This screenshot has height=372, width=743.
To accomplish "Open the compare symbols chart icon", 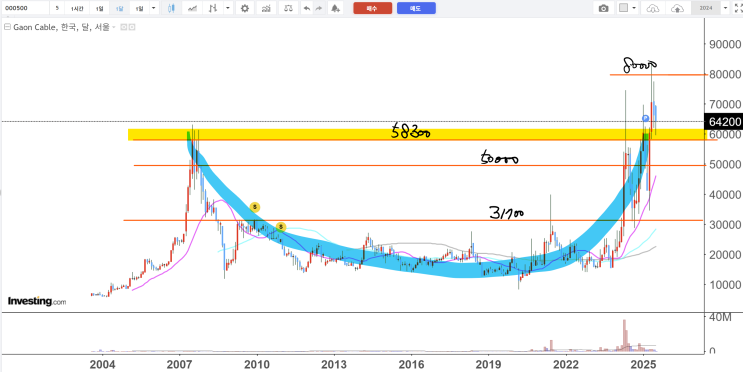I will click(x=266, y=8).
